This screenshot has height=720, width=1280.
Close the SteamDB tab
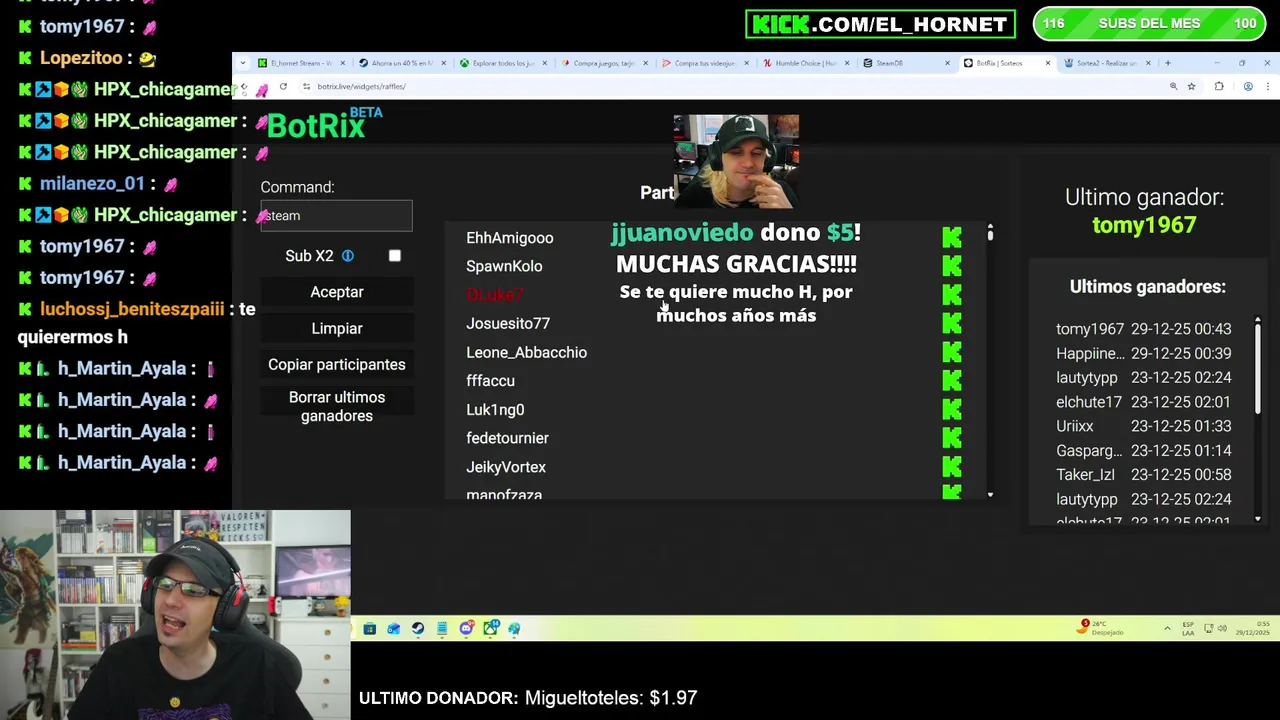coord(947,63)
